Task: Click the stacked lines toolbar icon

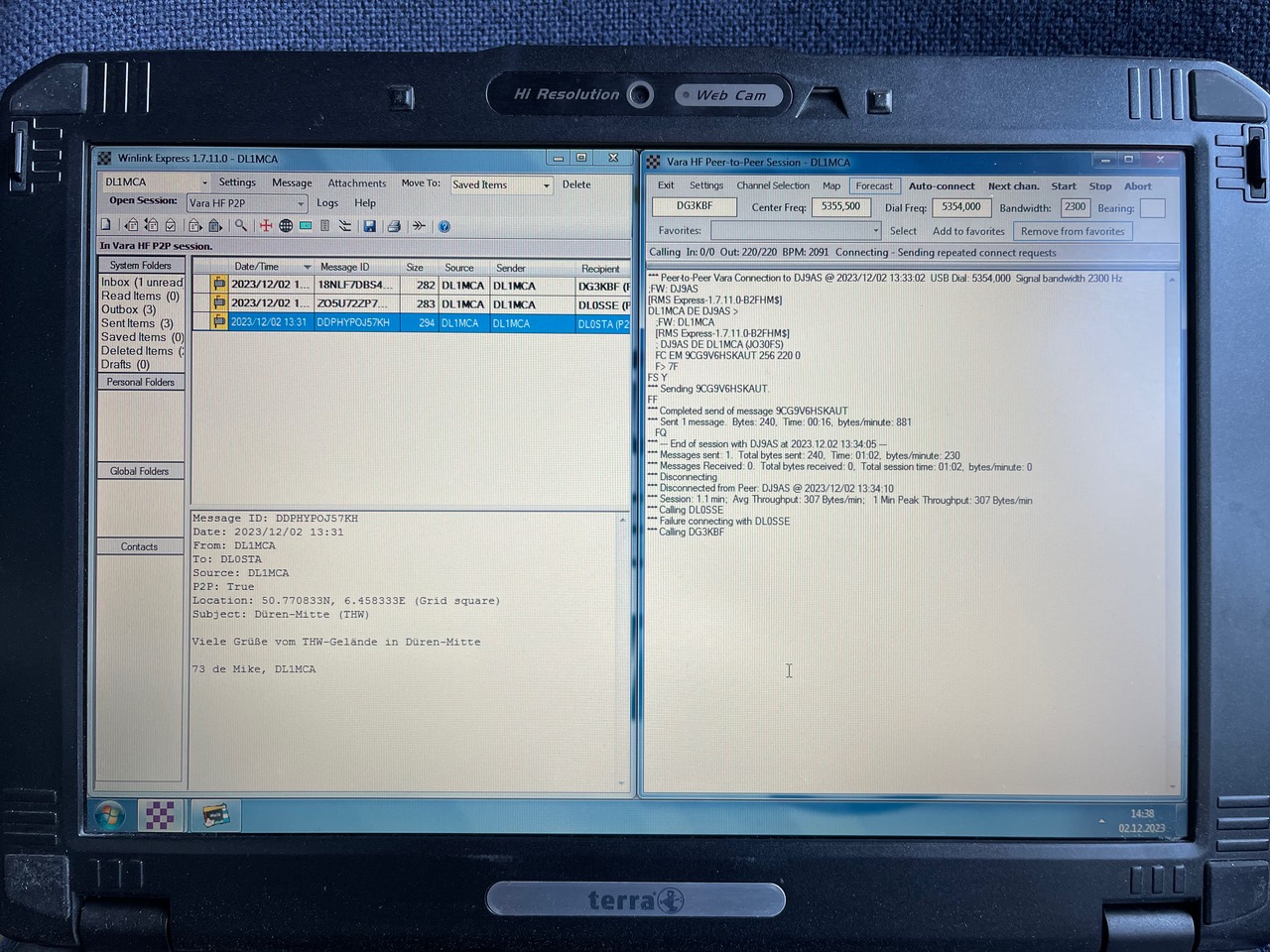Action: coord(345,226)
